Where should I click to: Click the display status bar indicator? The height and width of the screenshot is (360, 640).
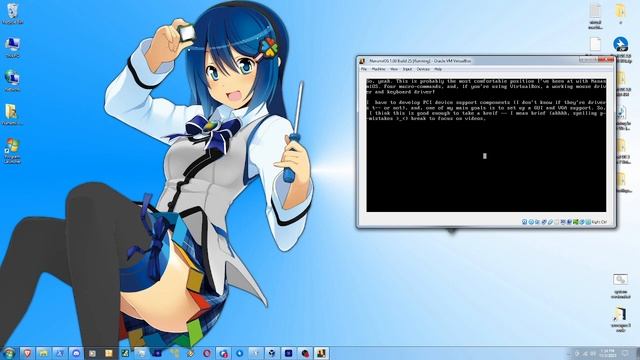563,222
